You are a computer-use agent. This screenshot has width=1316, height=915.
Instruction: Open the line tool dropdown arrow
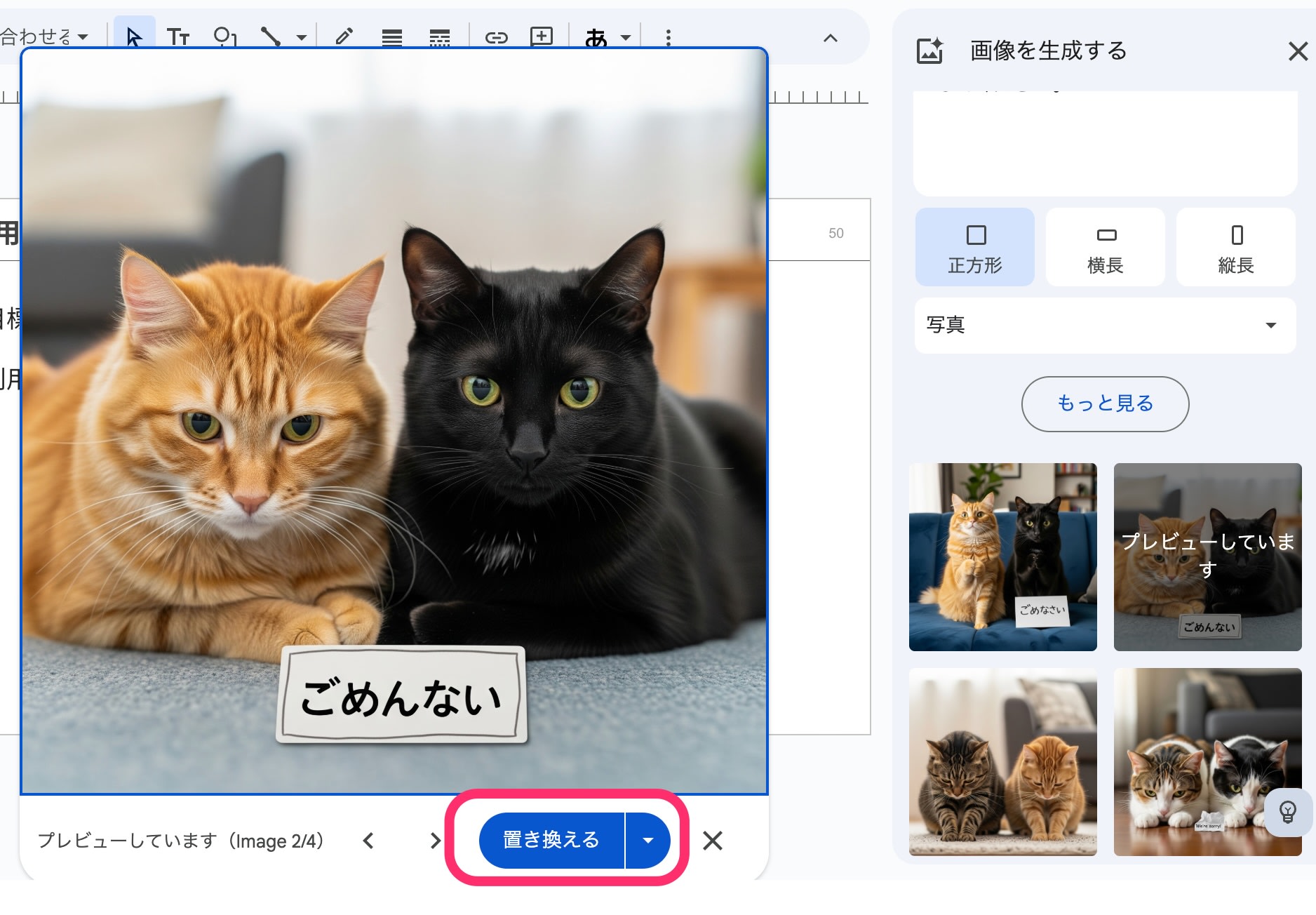tap(302, 37)
